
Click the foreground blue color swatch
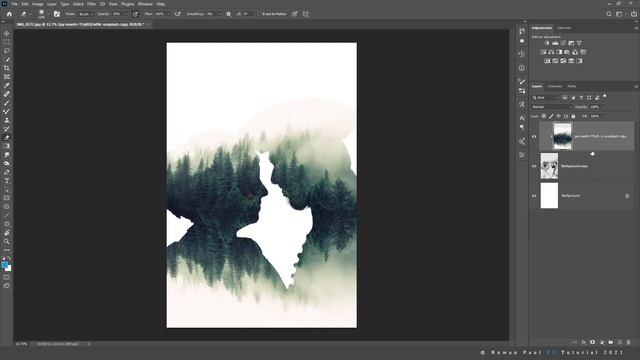coord(4,265)
